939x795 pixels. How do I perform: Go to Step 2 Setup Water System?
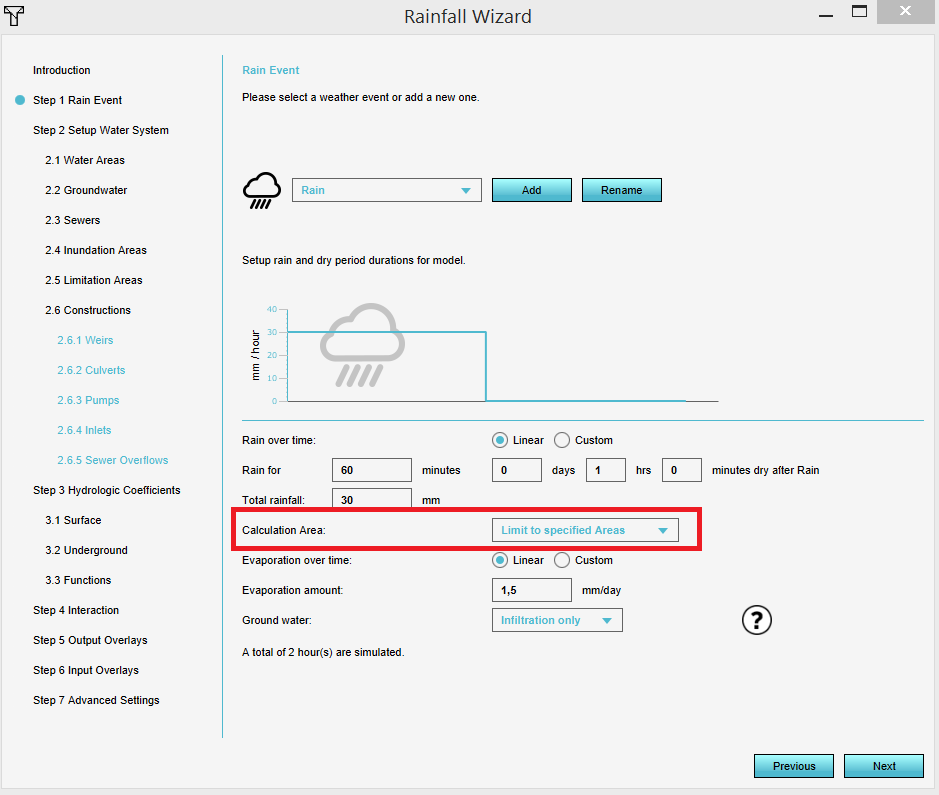tap(100, 130)
